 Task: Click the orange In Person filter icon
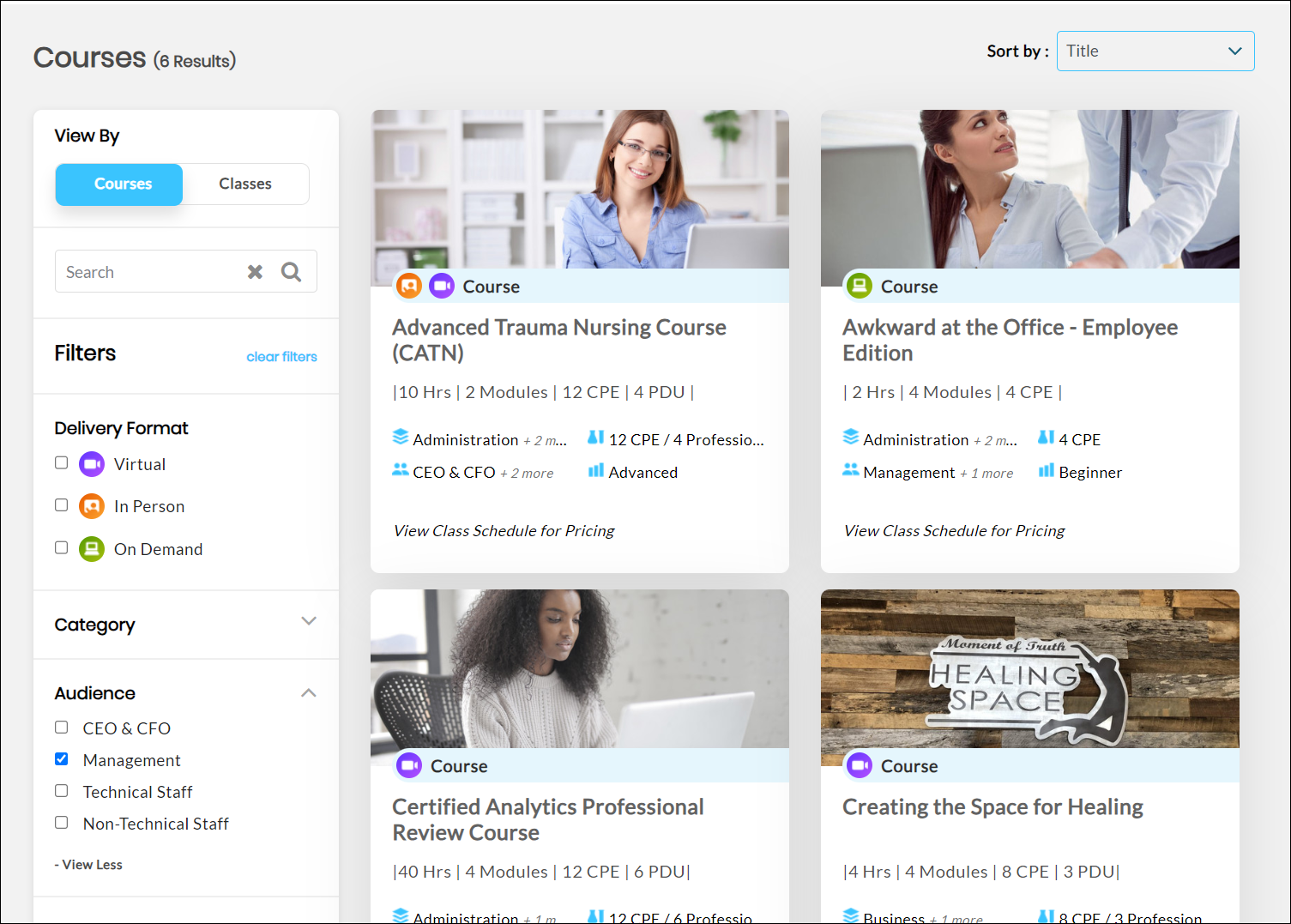coord(92,506)
